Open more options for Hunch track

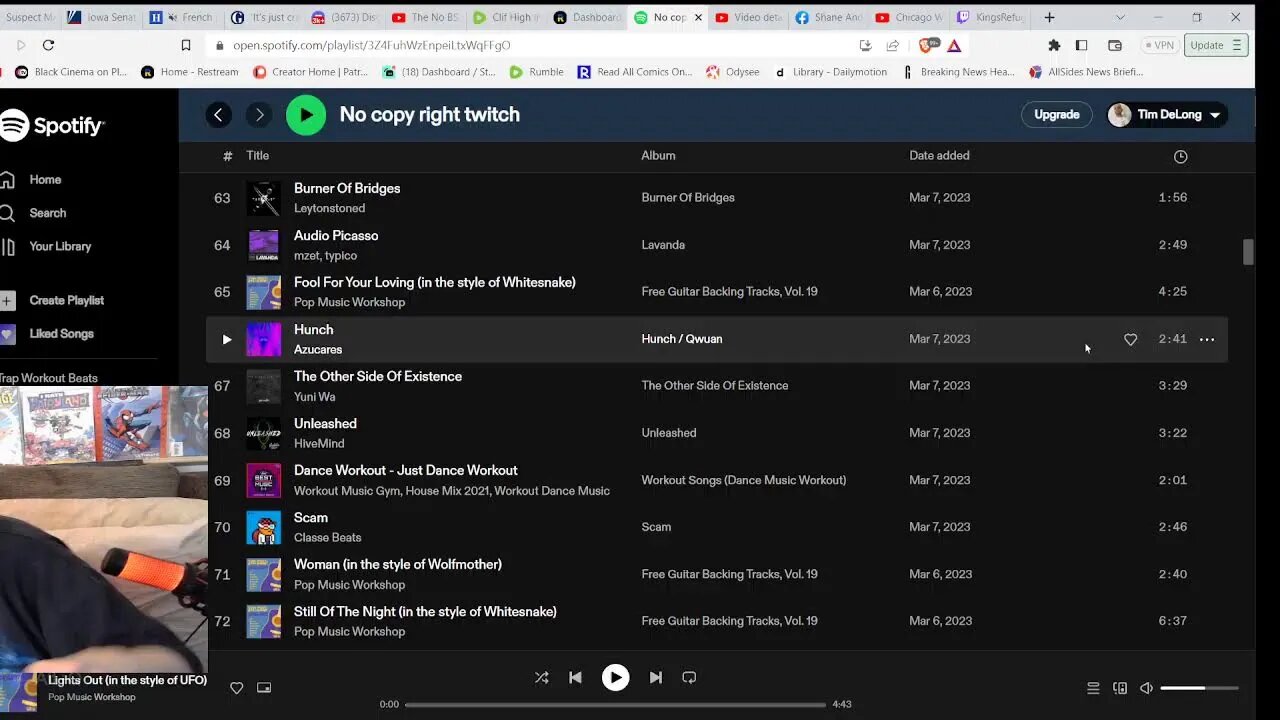coord(1207,340)
